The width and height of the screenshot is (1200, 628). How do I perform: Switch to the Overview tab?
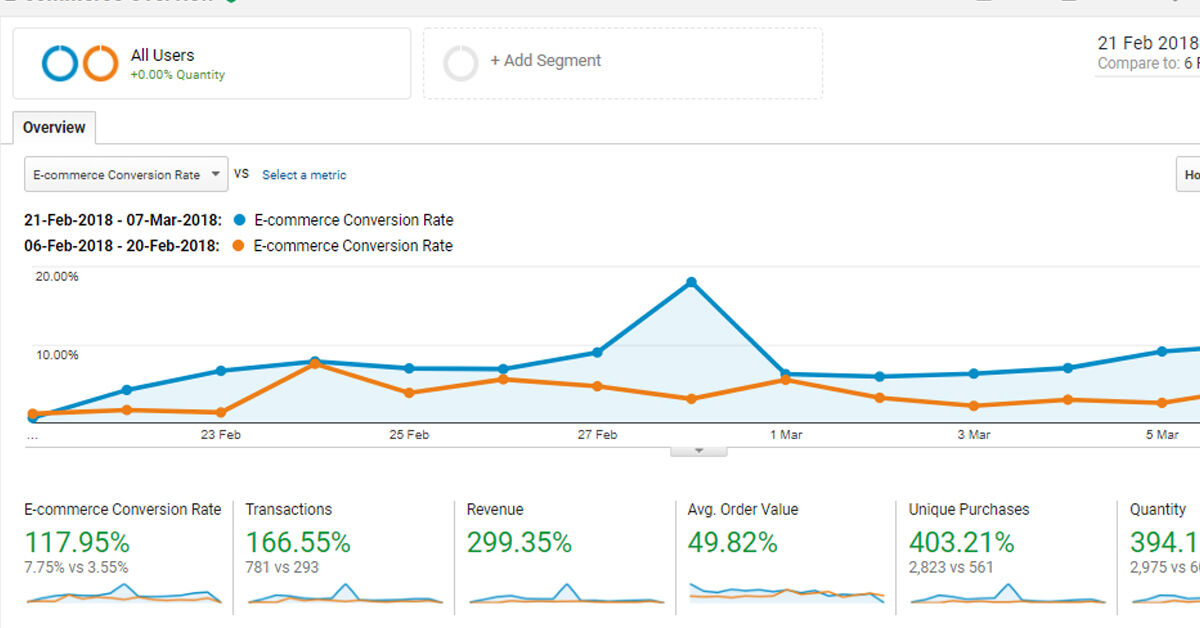(x=54, y=128)
